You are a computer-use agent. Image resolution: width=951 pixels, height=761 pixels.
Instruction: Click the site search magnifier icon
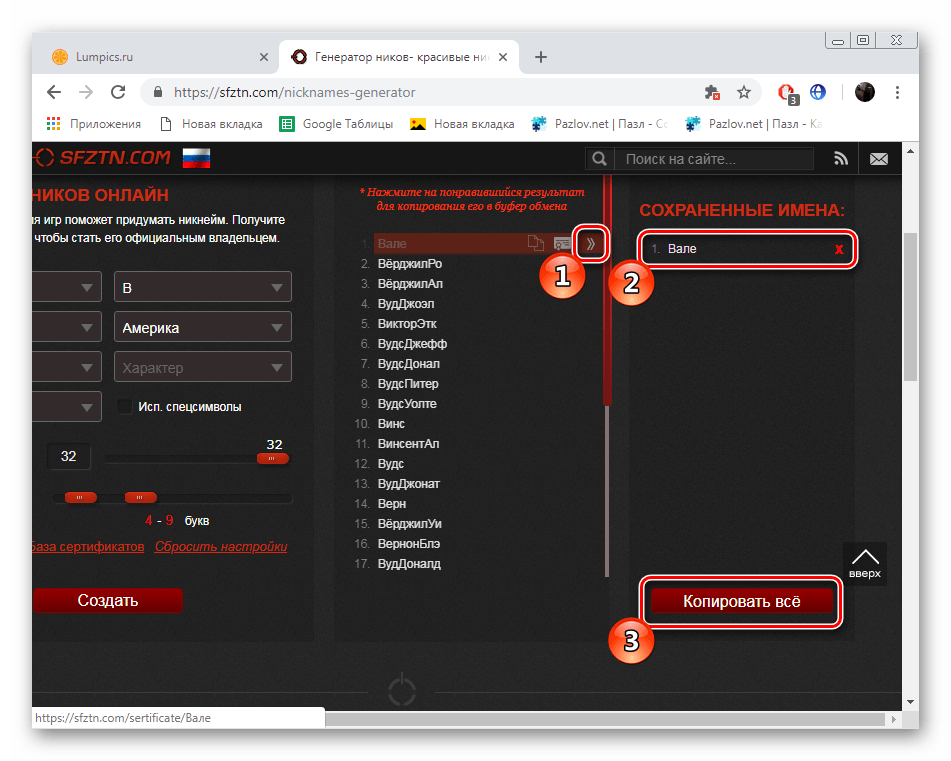click(599, 159)
